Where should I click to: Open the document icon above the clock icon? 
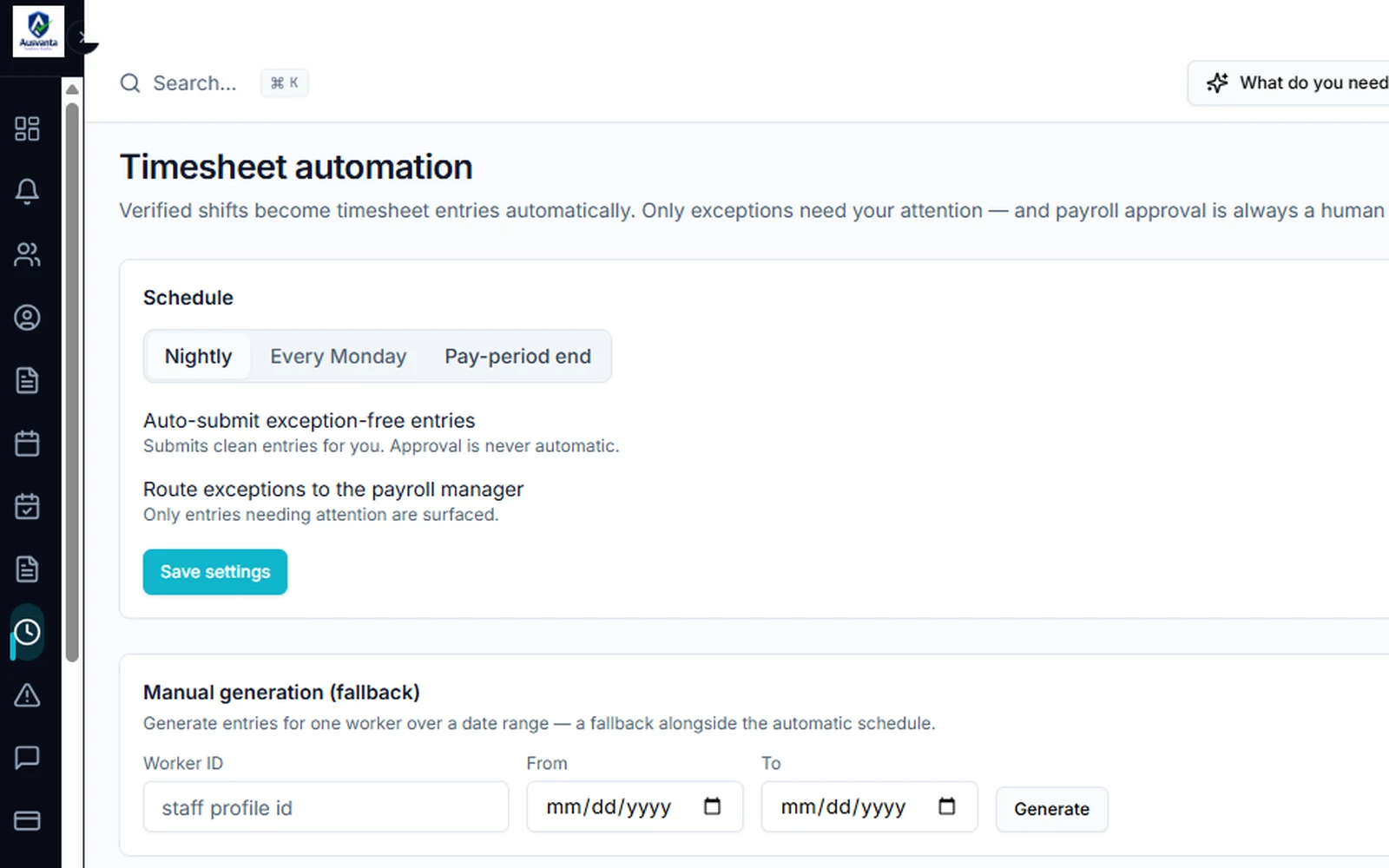27,569
